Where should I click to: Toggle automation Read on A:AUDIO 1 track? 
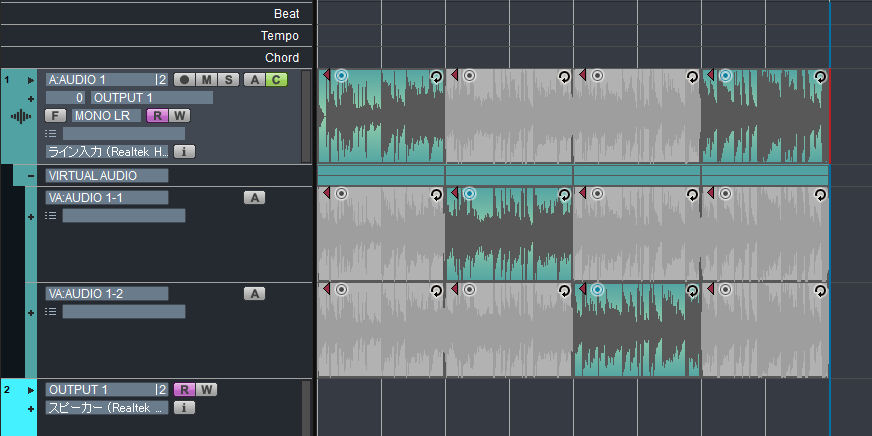(x=157, y=116)
